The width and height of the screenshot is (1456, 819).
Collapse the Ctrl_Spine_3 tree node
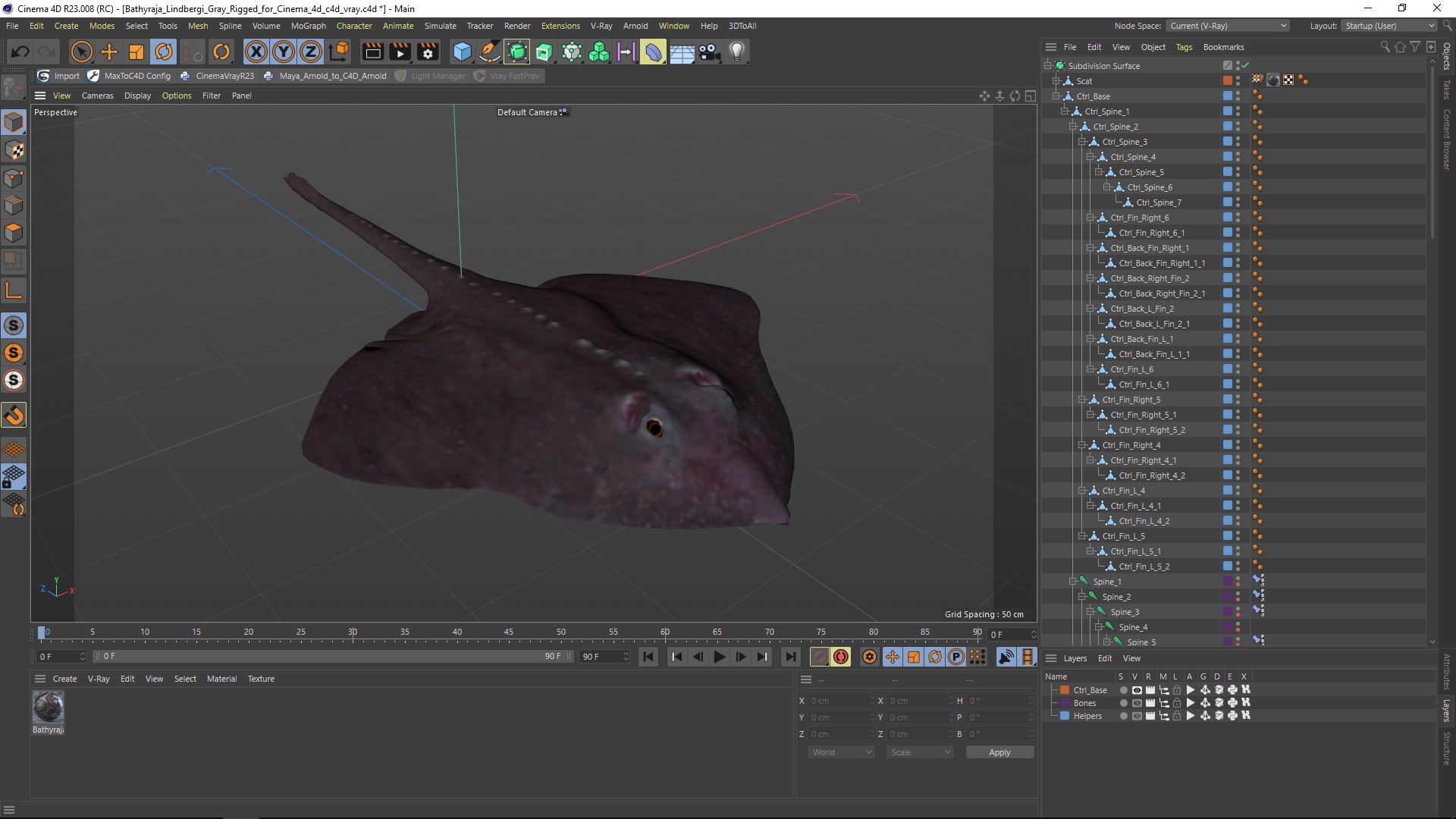point(1081,142)
